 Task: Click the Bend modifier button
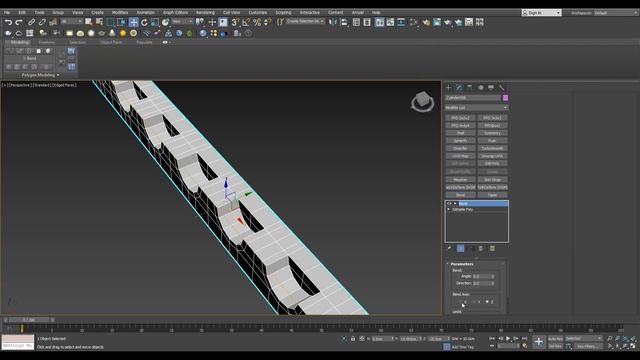coord(460,195)
